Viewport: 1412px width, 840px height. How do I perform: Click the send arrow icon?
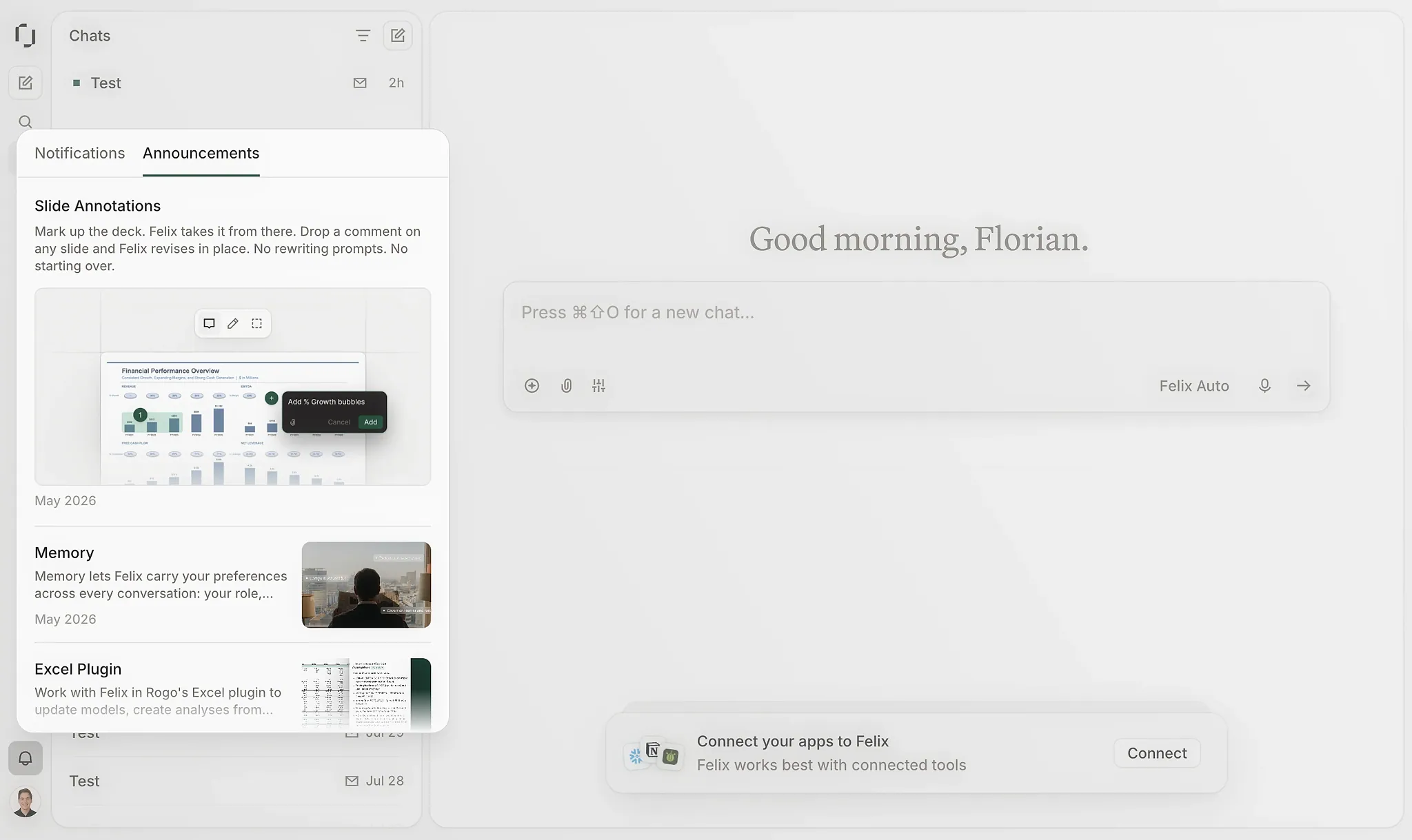tap(1303, 386)
